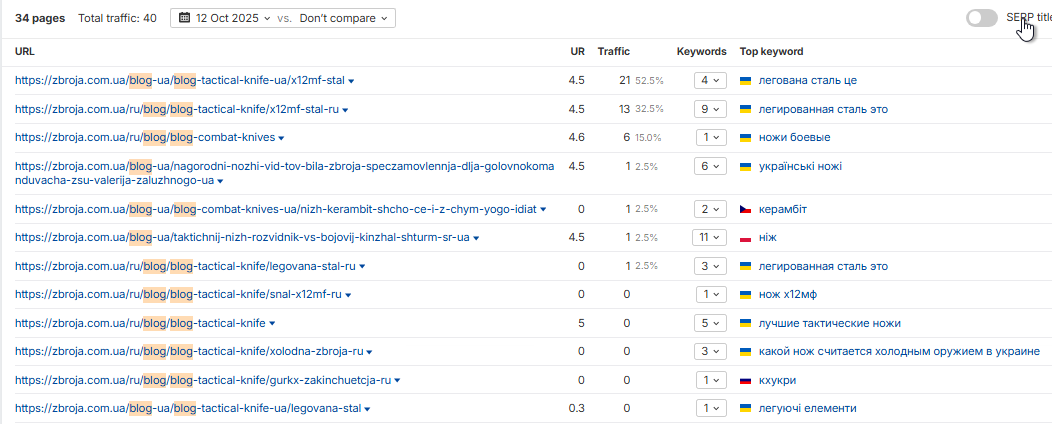Click the Polish flag beside ніж
The image size is (1052, 424).
coord(745,238)
